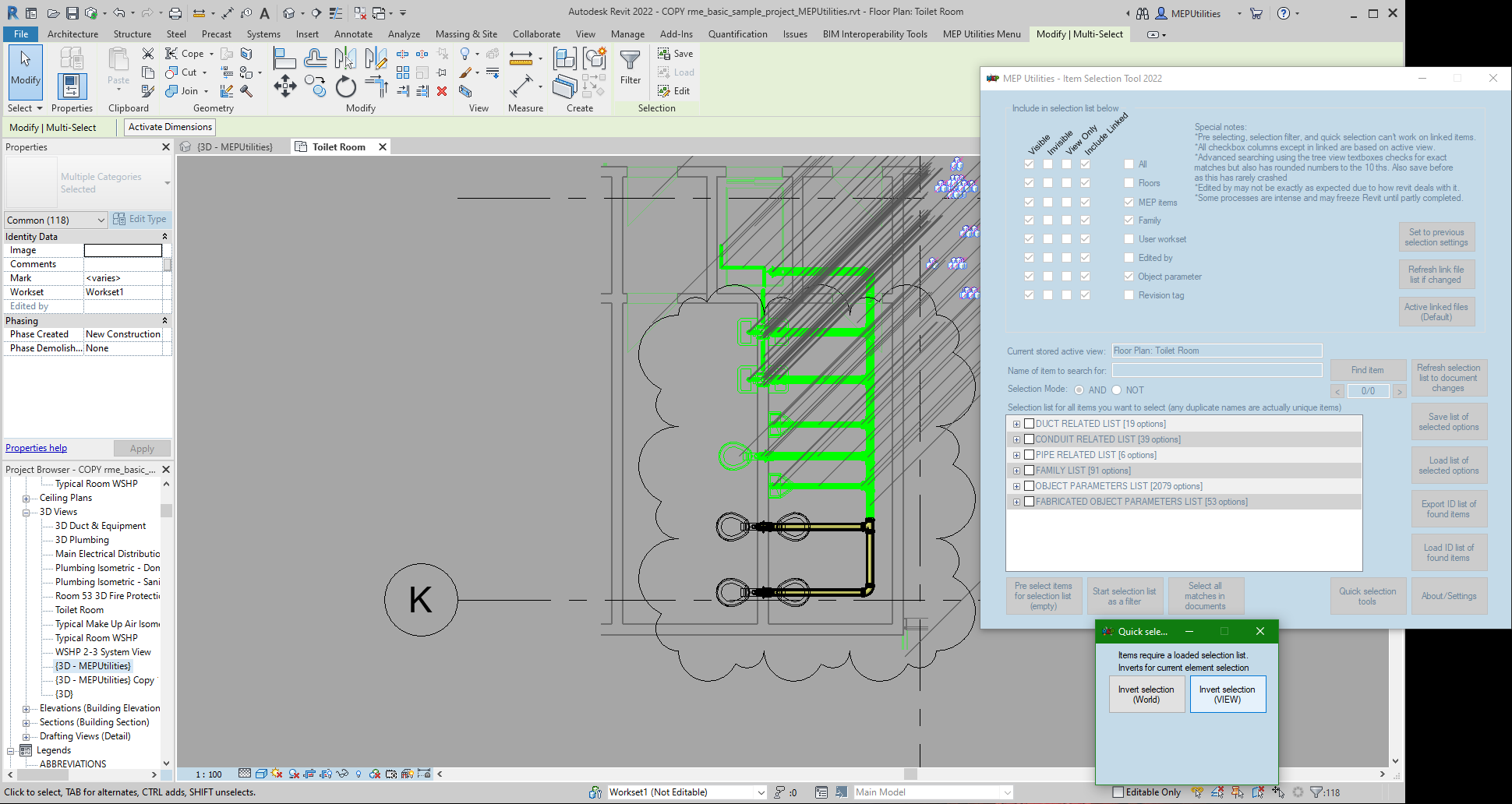This screenshot has height=804, width=1512.
Task: Switch to the {3D - MEPUtilities} view tab
Action: (234, 147)
